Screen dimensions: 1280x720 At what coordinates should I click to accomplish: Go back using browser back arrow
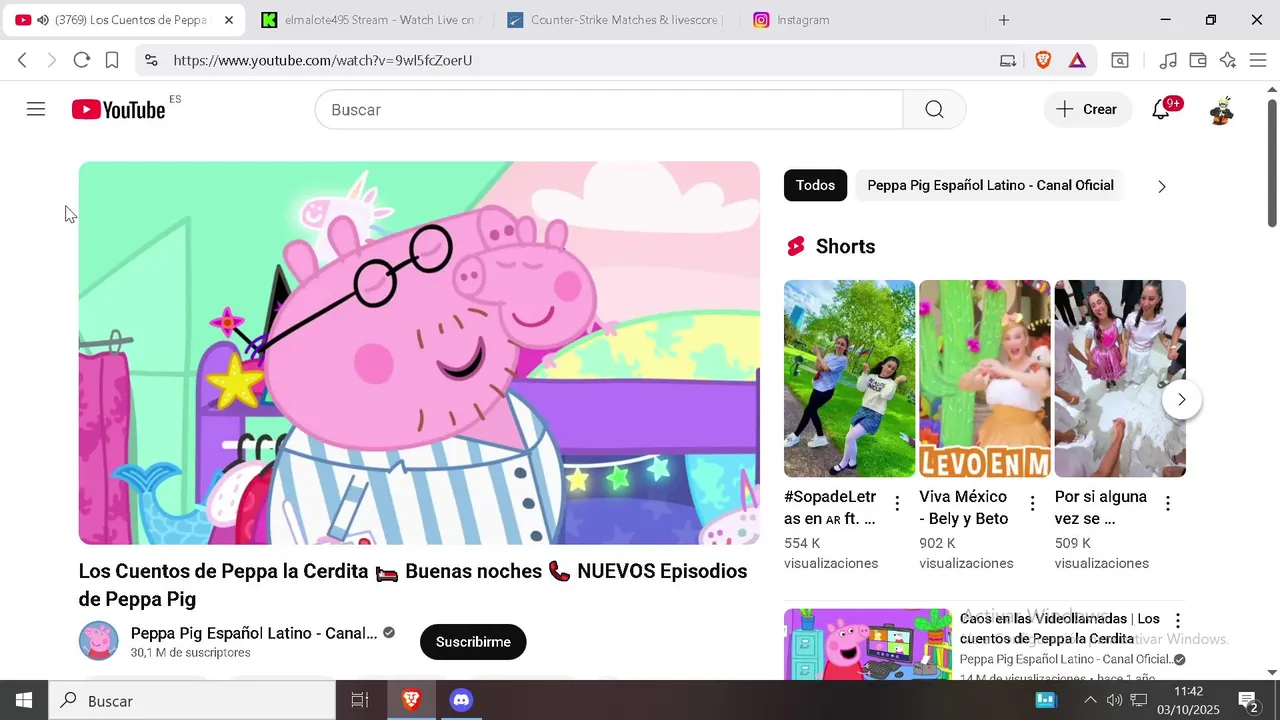click(22, 60)
